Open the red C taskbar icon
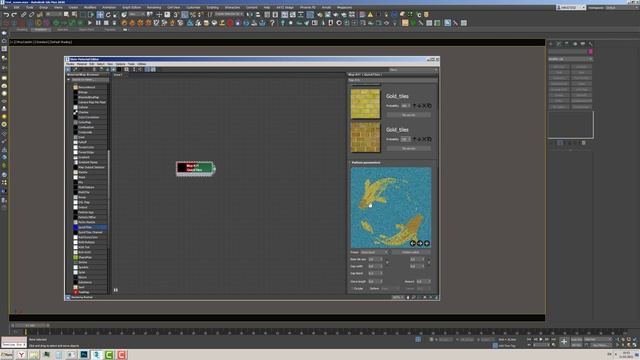Viewport: 640px width, 360px height. click(x=122, y=355)
